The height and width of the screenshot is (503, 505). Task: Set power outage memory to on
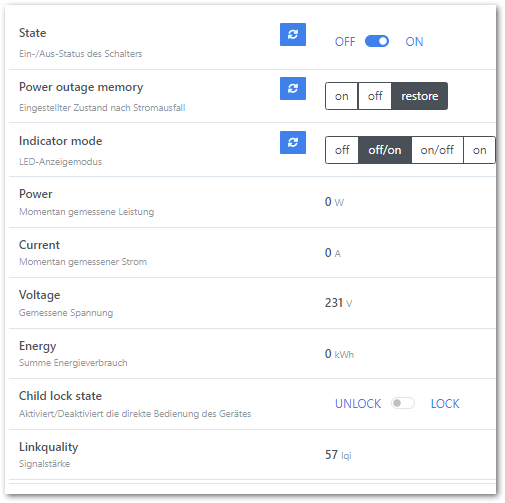342,96
